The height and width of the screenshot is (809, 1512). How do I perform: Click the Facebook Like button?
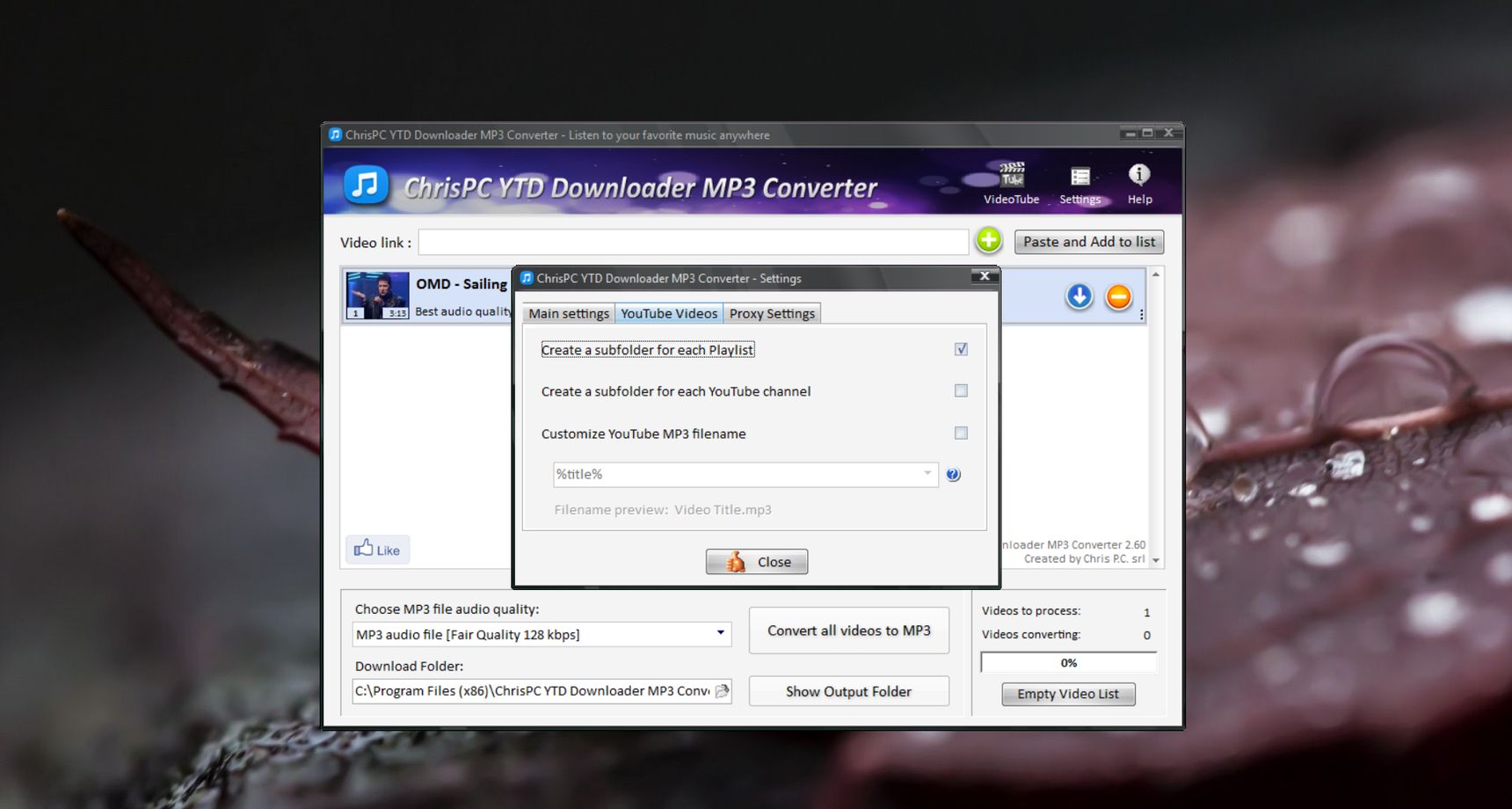click(377, 550)
